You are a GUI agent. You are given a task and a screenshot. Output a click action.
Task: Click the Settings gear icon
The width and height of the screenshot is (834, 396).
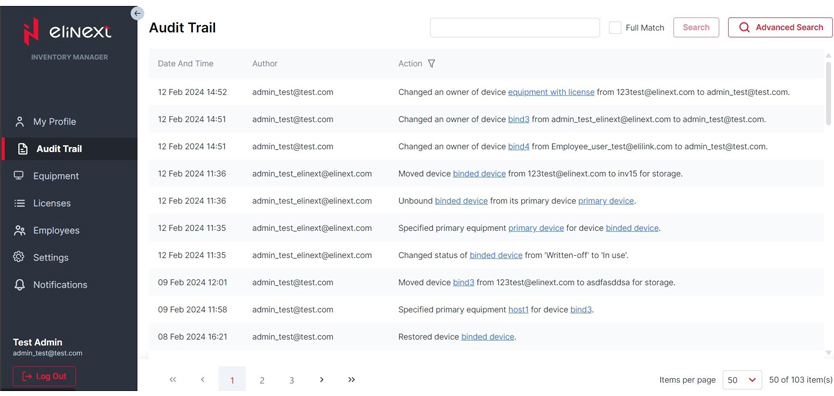click(x=19, y=257)
